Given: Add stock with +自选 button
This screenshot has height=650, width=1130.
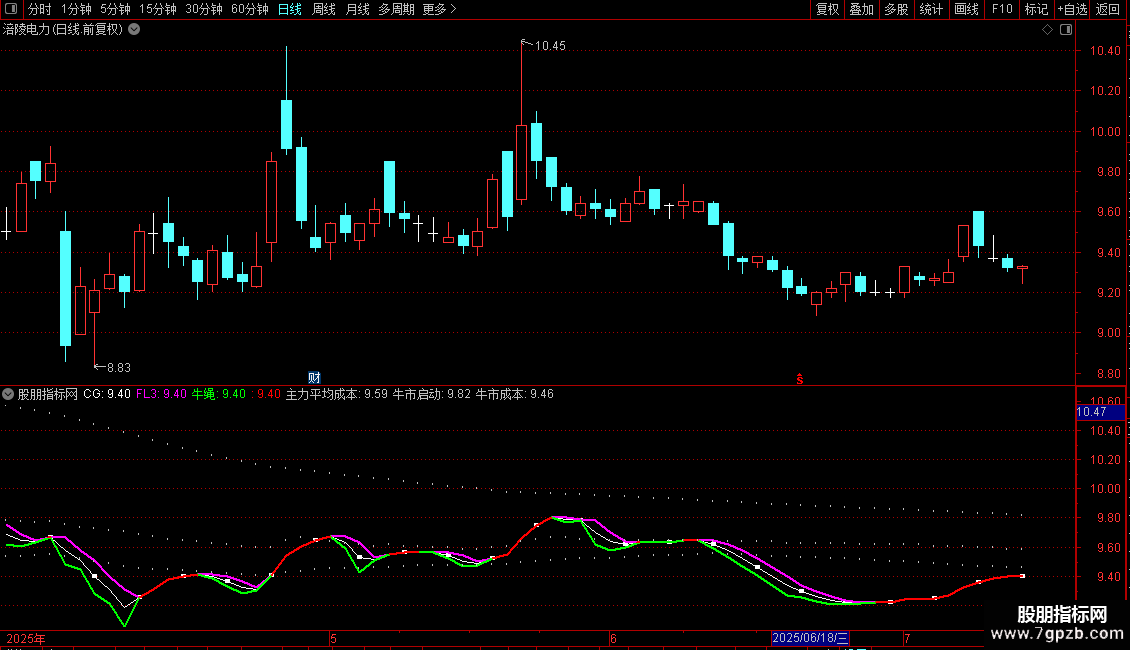Looking at the screenshot, I should pyautogui.click(x=1072, y=9).
